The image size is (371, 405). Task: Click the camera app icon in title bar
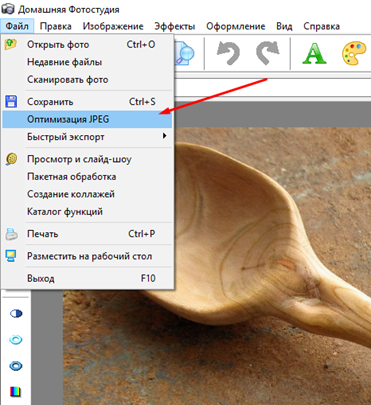[x=8, y=8]
